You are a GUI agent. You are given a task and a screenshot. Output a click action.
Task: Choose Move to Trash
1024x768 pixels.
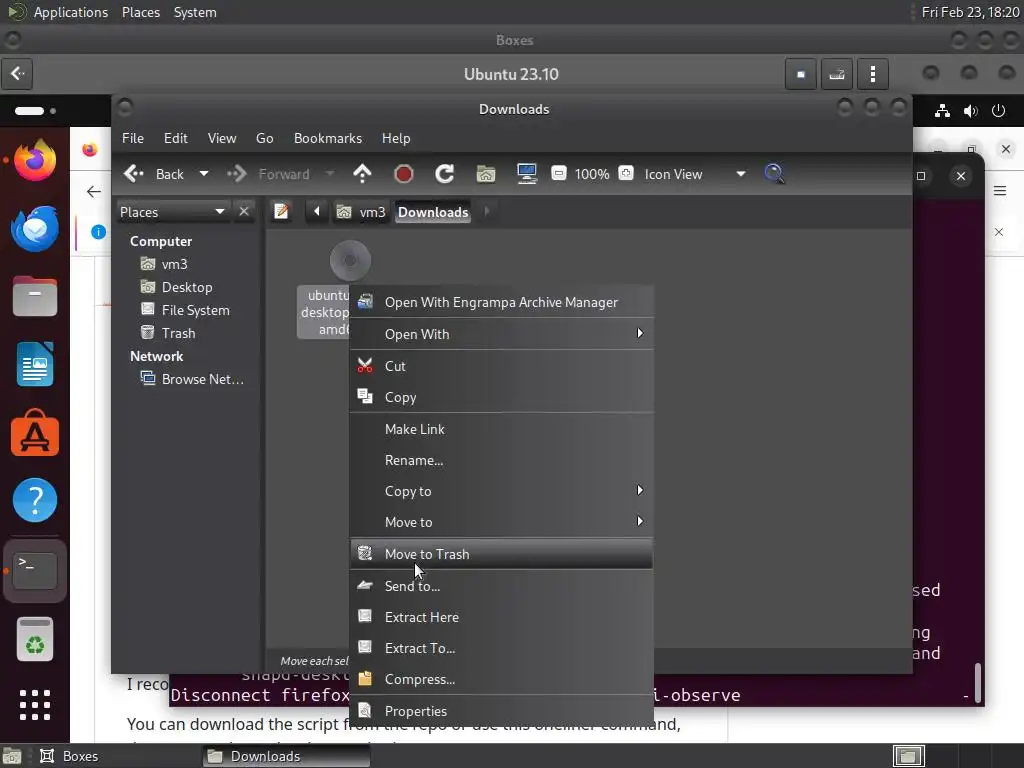[x=502, y=554]
